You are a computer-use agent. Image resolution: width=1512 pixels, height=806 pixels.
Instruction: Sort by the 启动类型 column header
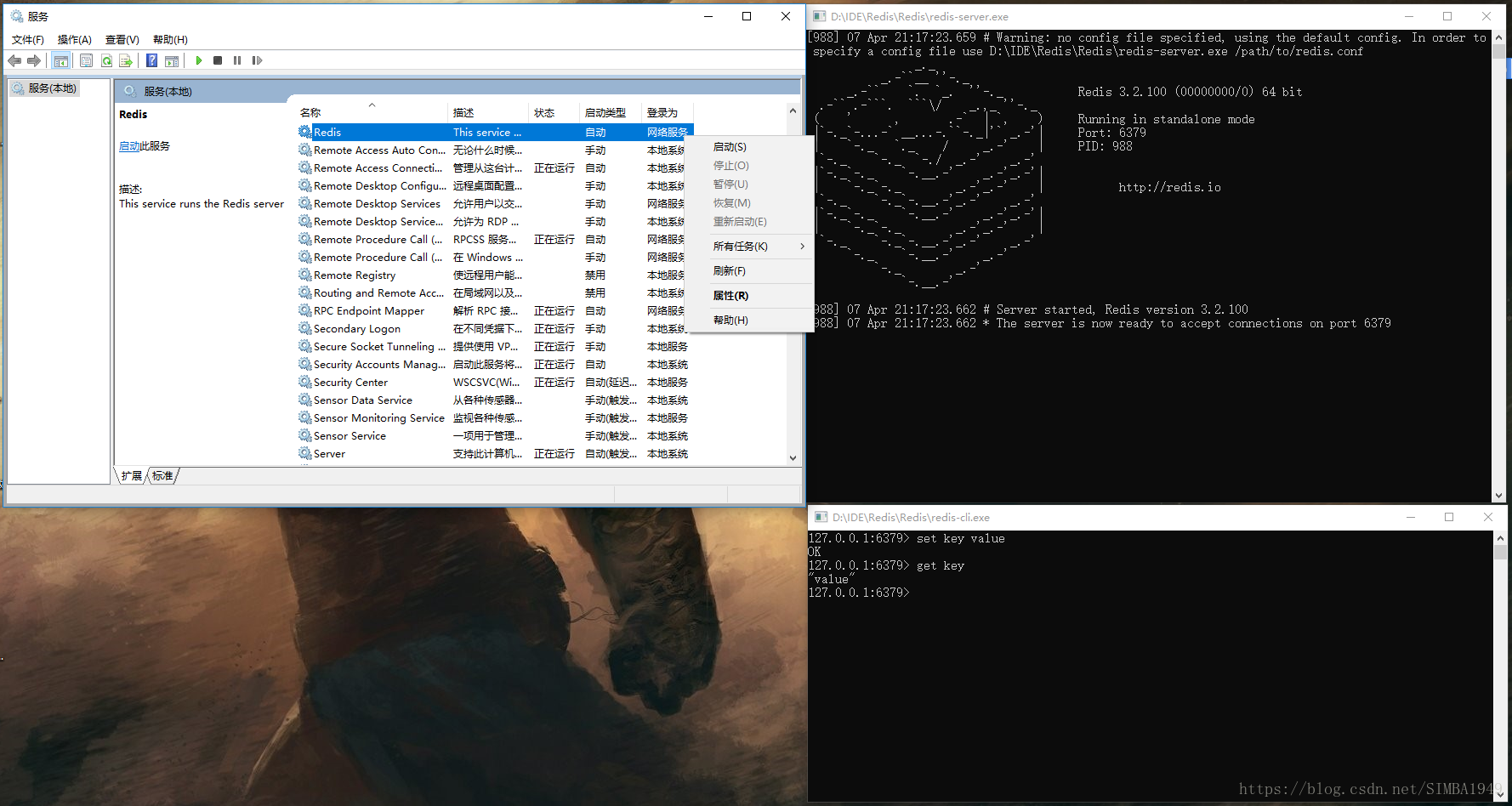[x=611, y=112]
